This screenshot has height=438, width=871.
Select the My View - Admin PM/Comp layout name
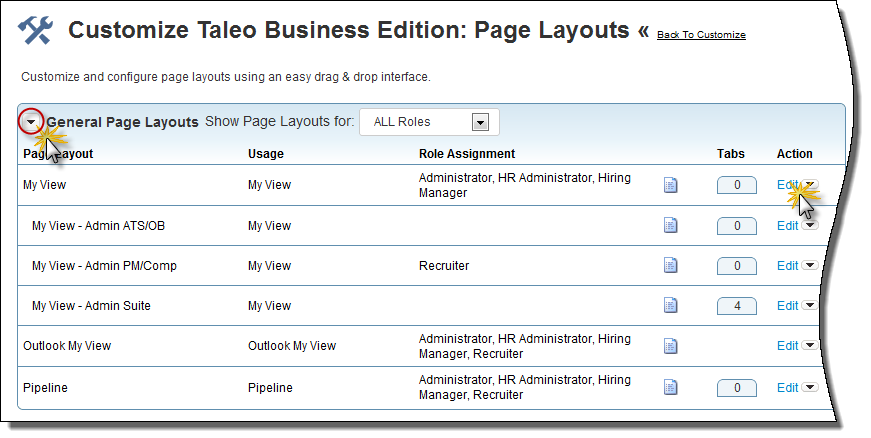(x=104, y=266)
